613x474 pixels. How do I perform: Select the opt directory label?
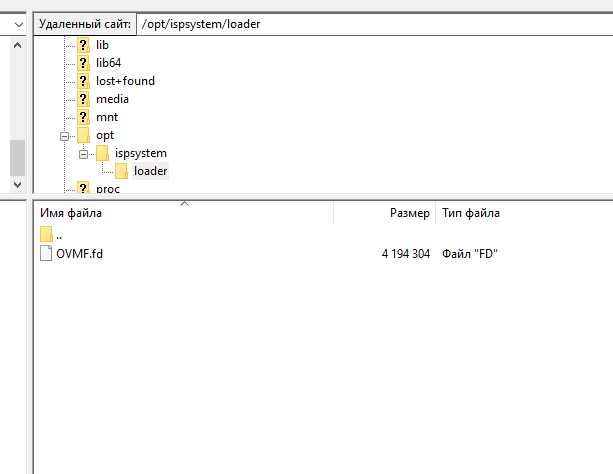click(105, 135)
